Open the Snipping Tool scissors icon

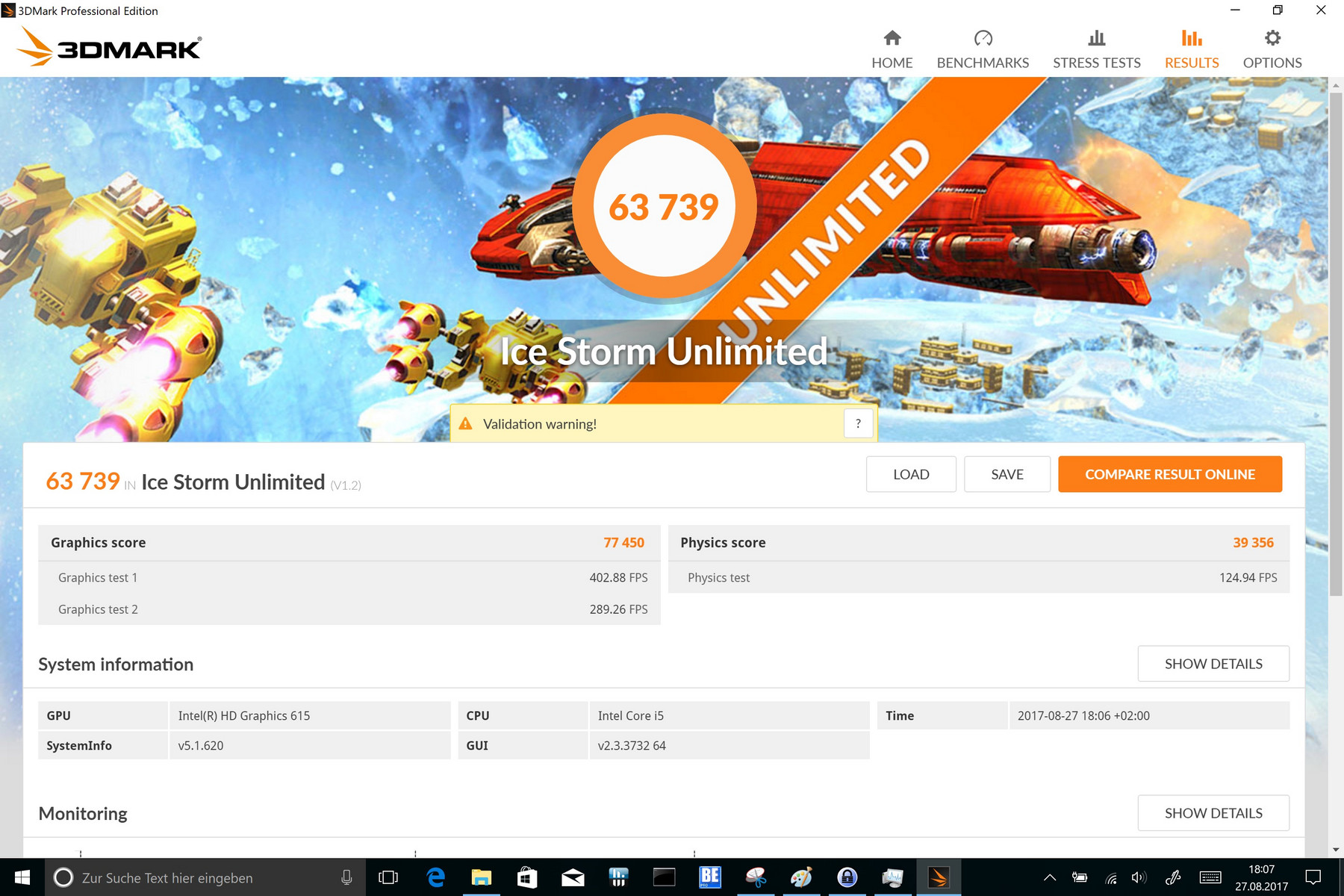(x=756, y=877)
